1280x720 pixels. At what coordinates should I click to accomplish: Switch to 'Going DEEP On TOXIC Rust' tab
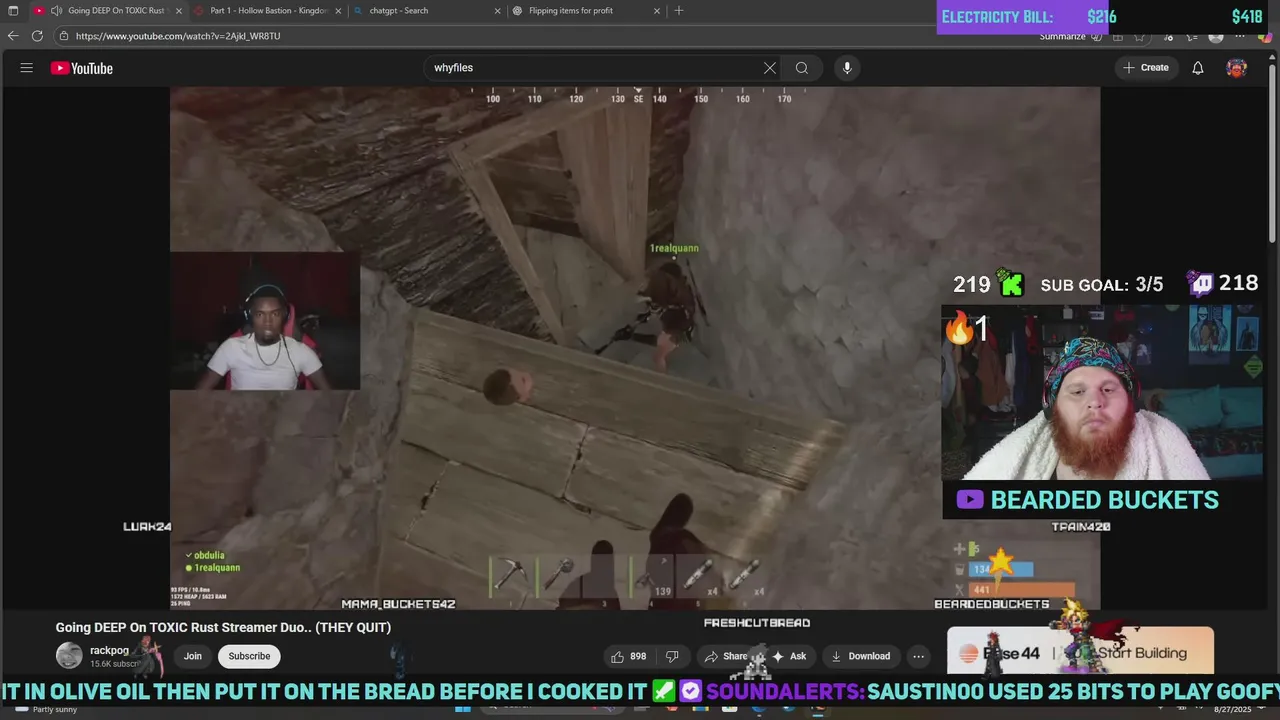(108, 11)
